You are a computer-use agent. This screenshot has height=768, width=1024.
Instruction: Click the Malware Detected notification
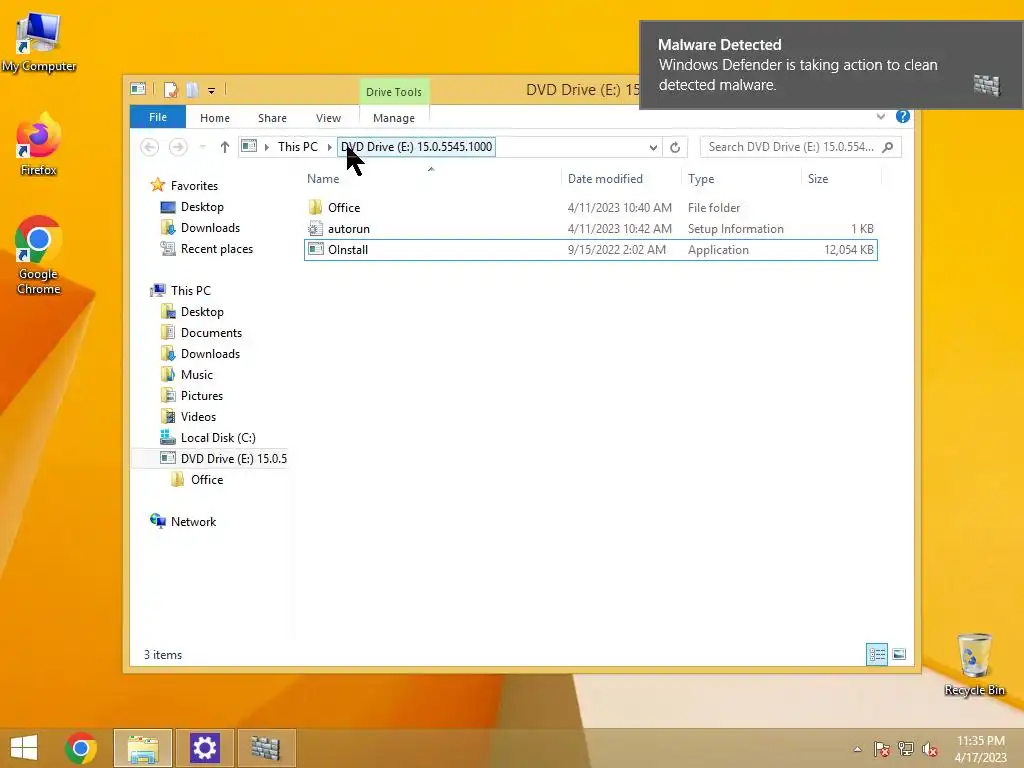coord(831,65)
